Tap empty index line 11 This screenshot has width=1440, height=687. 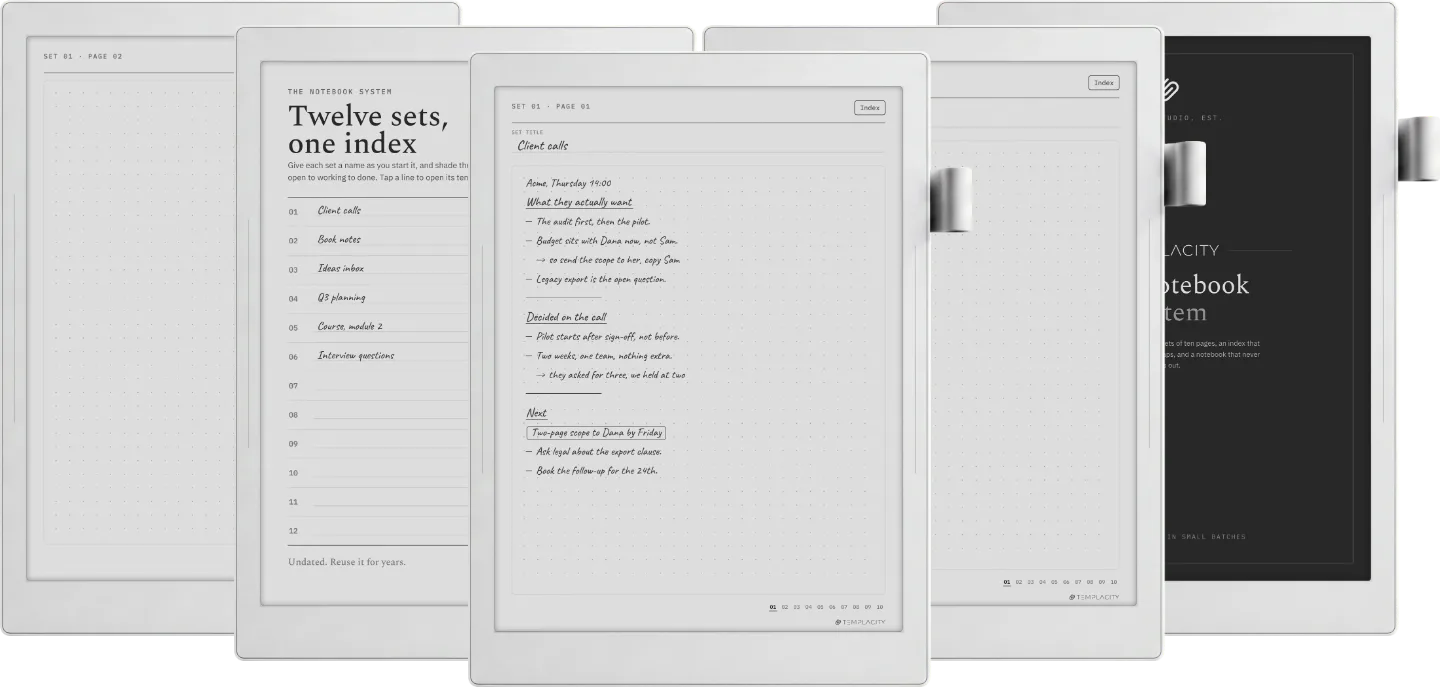click(378, 501)
